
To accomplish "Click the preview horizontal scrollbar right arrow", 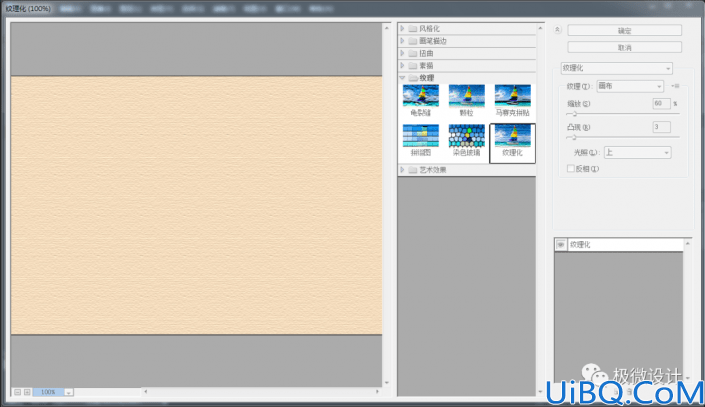I will point(377,392).
